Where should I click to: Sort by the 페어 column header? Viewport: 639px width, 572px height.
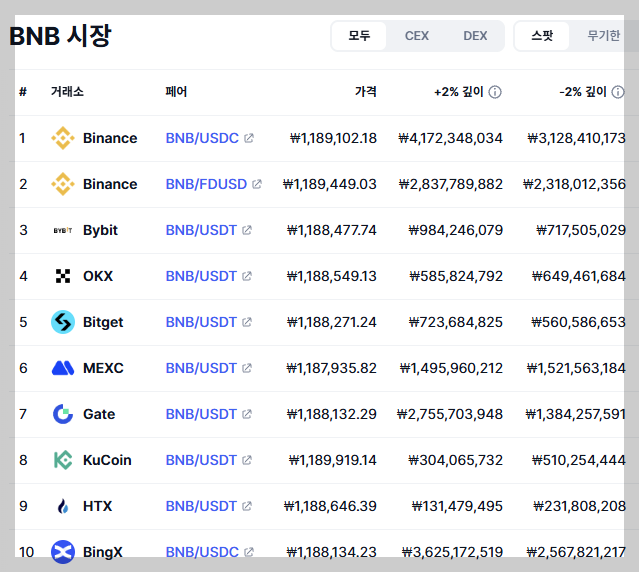tap(176, 92)
